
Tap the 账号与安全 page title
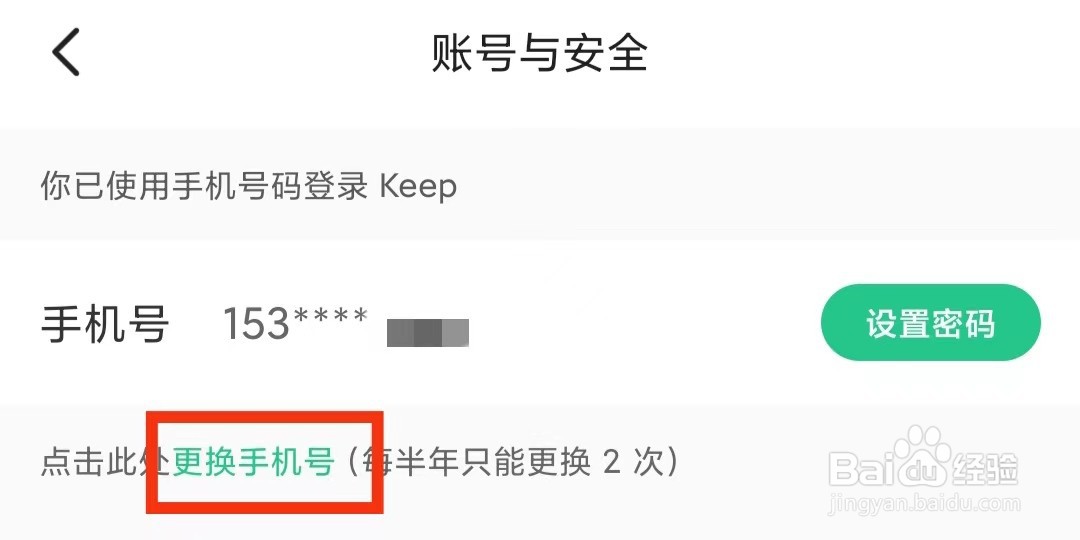(539, 53)
